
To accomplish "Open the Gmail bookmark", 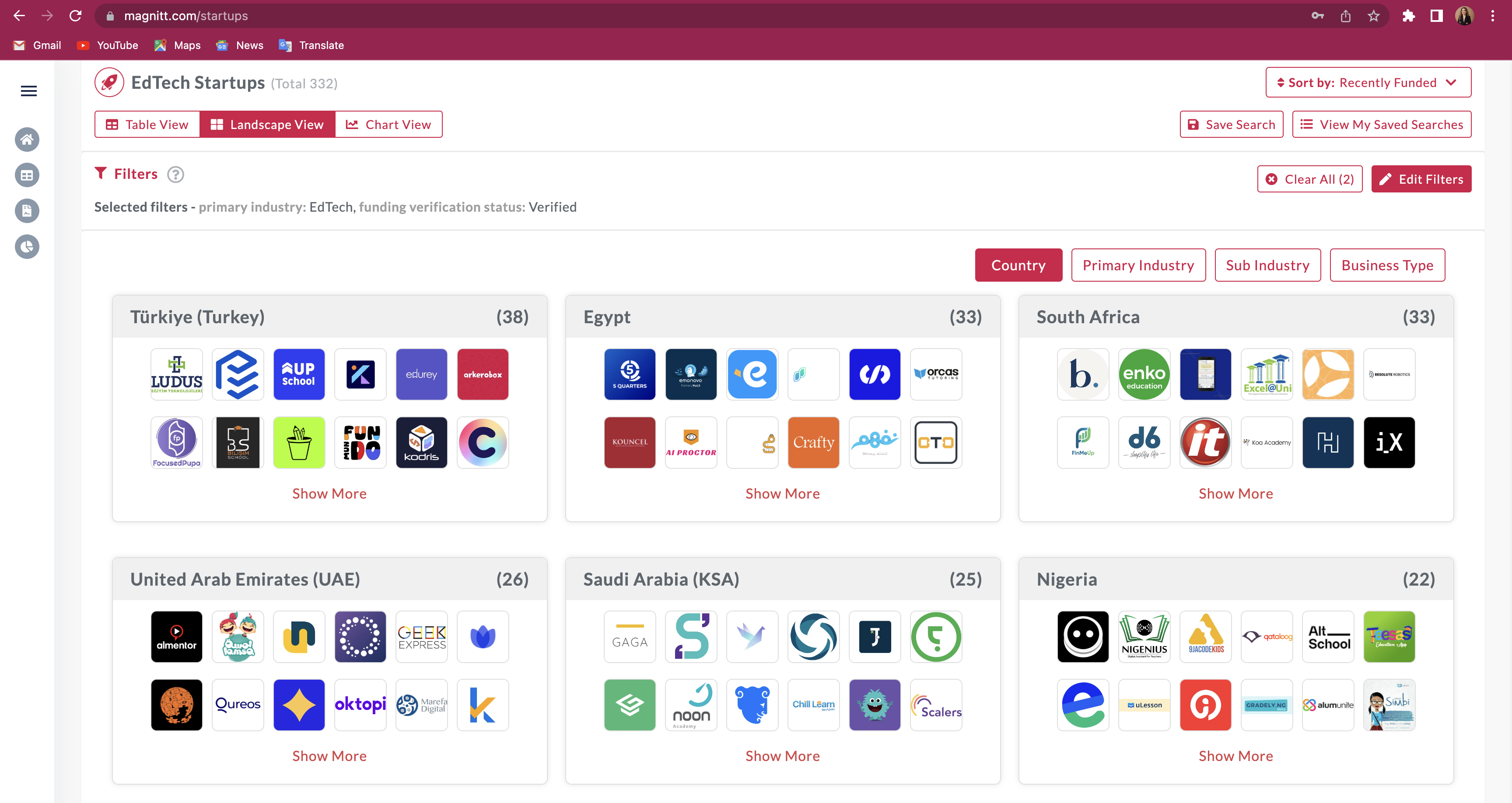I will pos(37,45).
